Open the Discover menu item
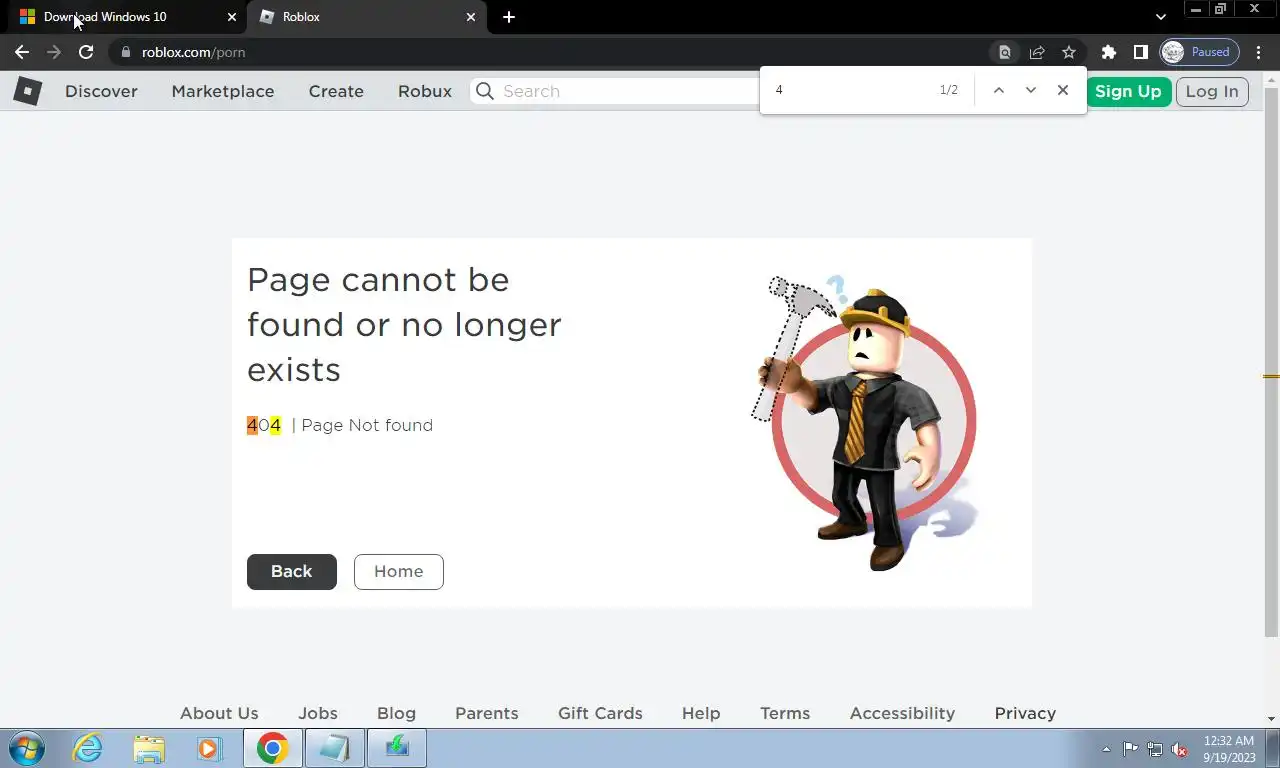This screenshot has height=768, width=1280. click(101, 91)
